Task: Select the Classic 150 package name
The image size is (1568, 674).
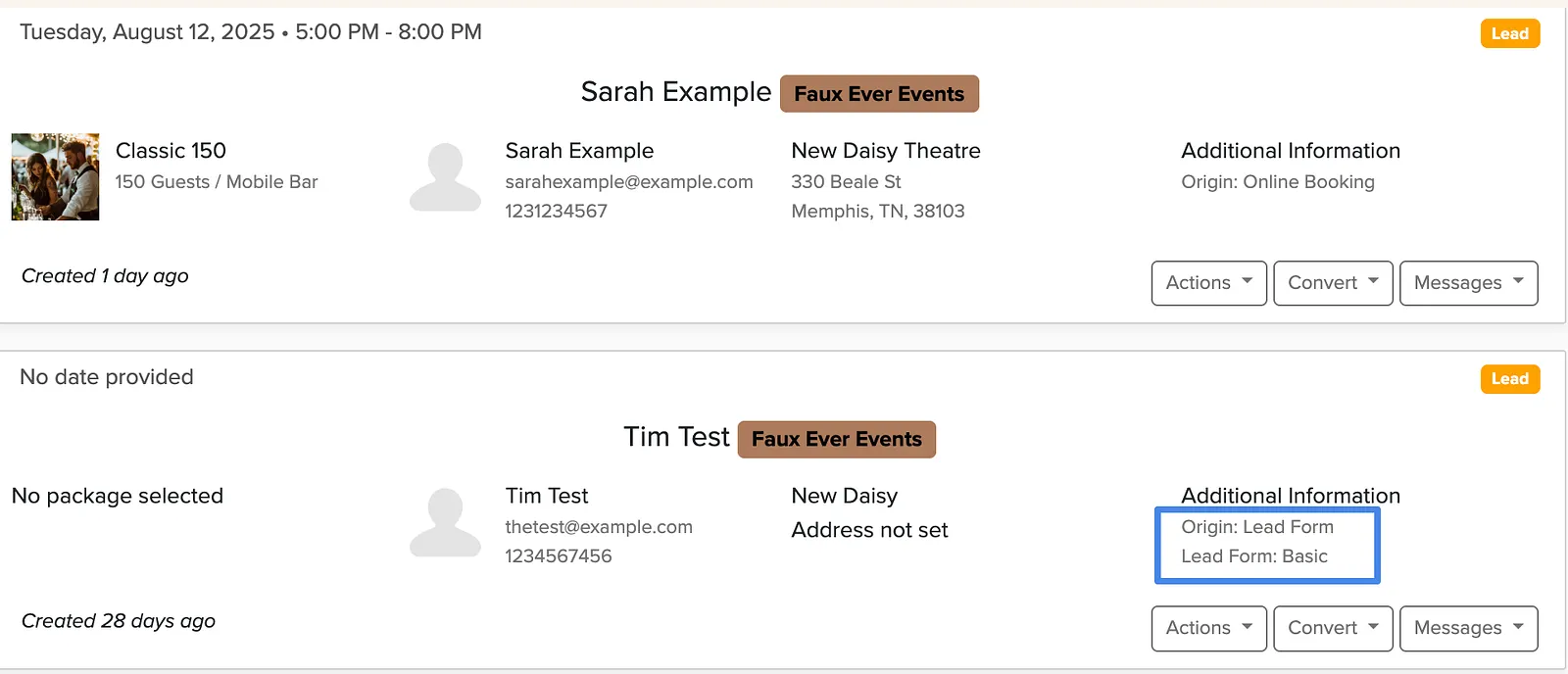Action: (171, 151)
